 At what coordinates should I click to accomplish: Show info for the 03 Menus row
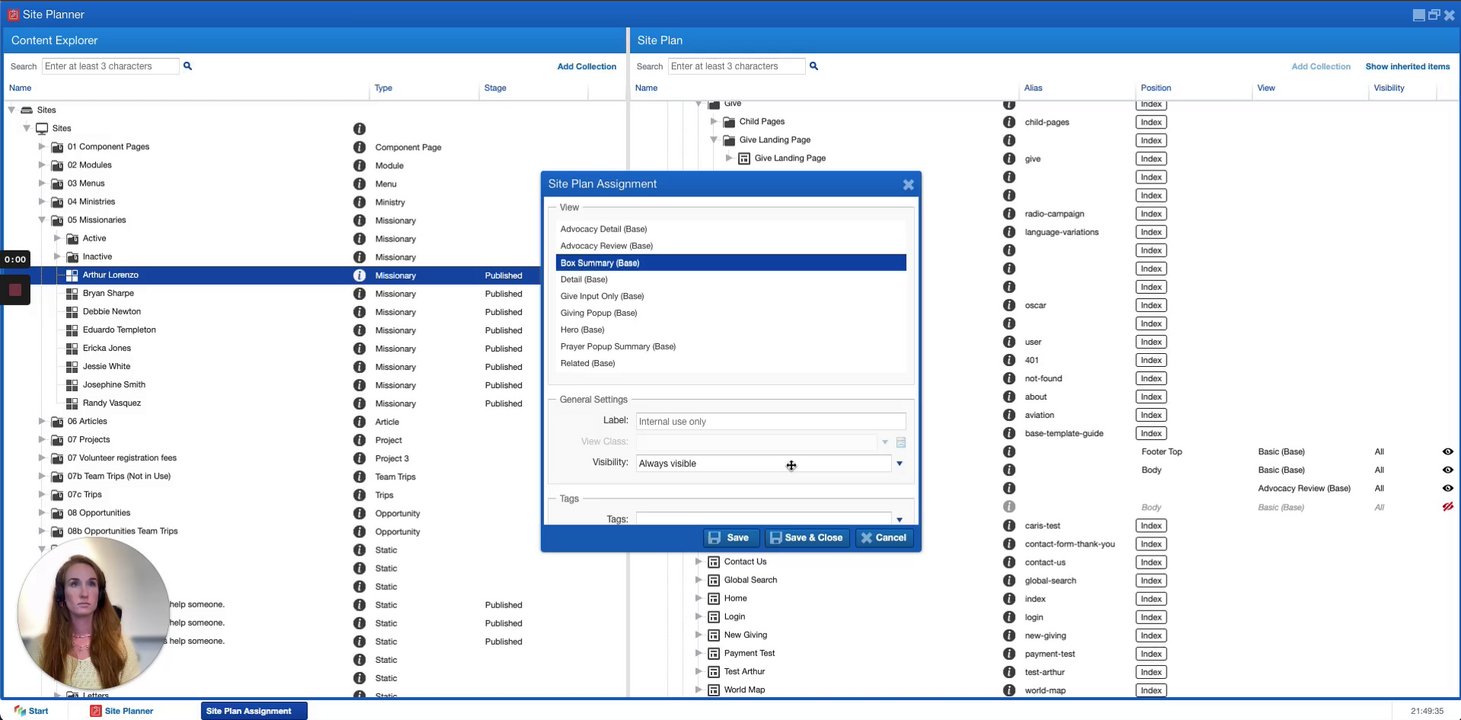coord(359,183)
